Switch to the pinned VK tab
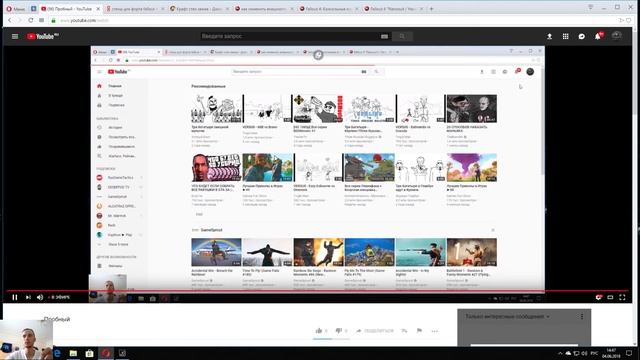The width and height of the screenshot is (640, 360). point(33,9)
